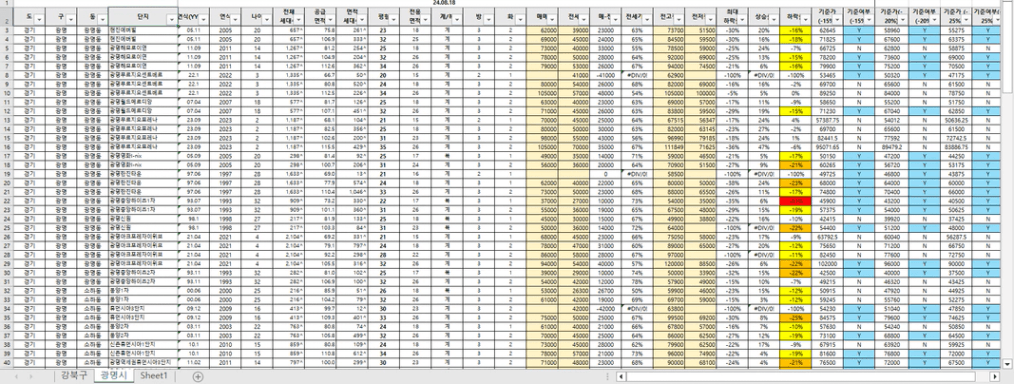Open the filter dropdown for the 전세 column
This screenshot has height=384, width=1014.
(x=584, y=19)
